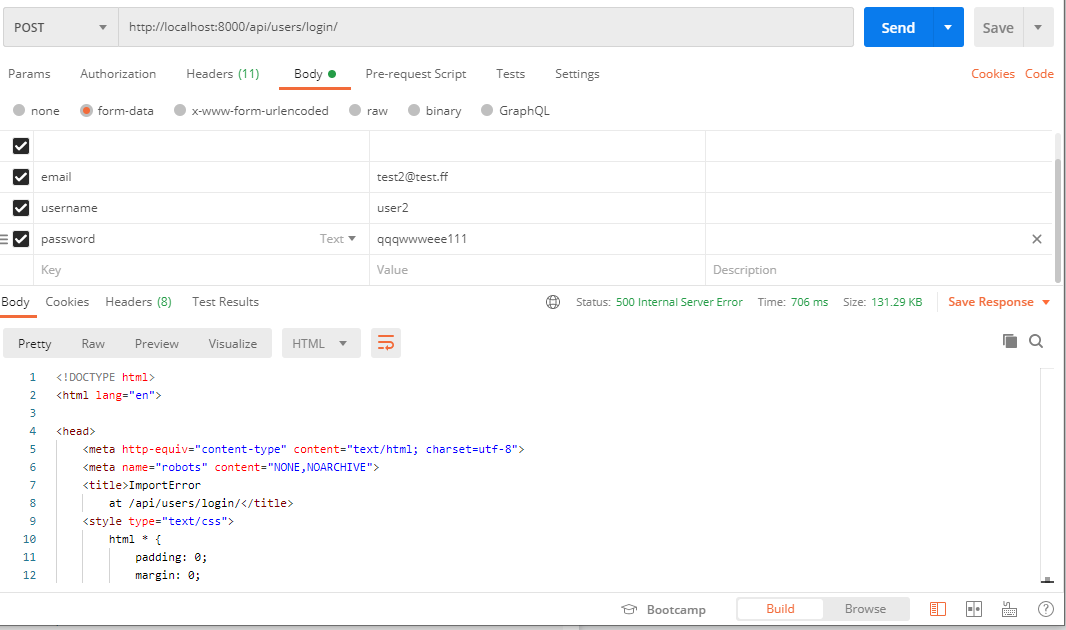Open the Params tab
Image resolution: width=1066 pixels, height=630 pixels.
[x=29, y=73]
